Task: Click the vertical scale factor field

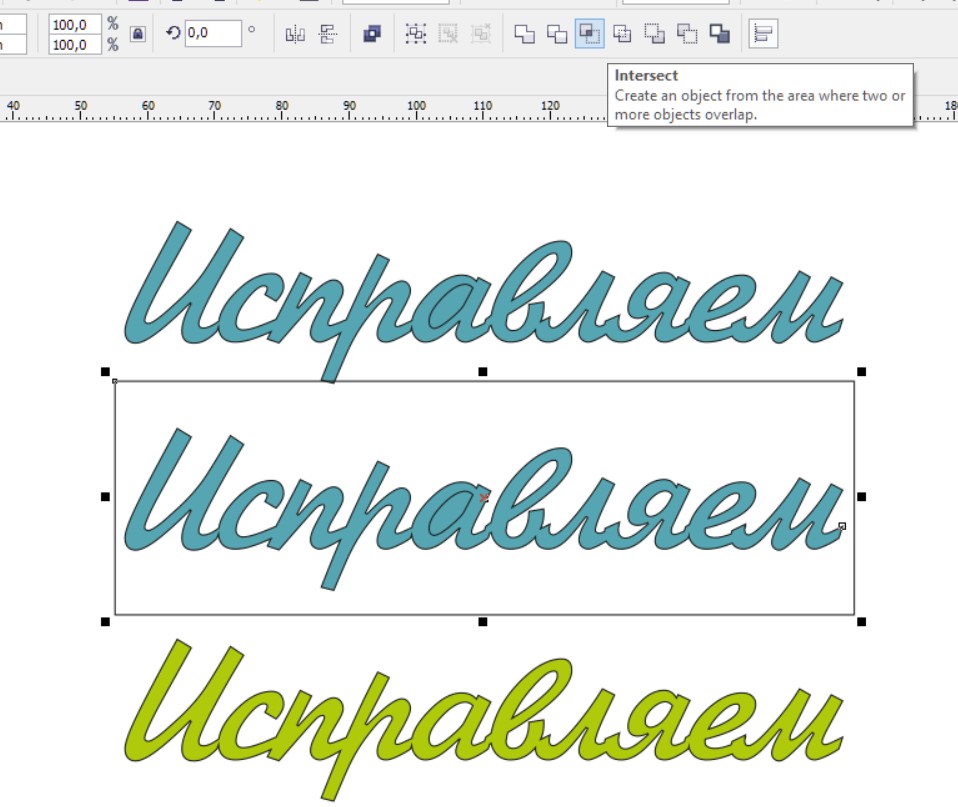Action: coord(75,45)
